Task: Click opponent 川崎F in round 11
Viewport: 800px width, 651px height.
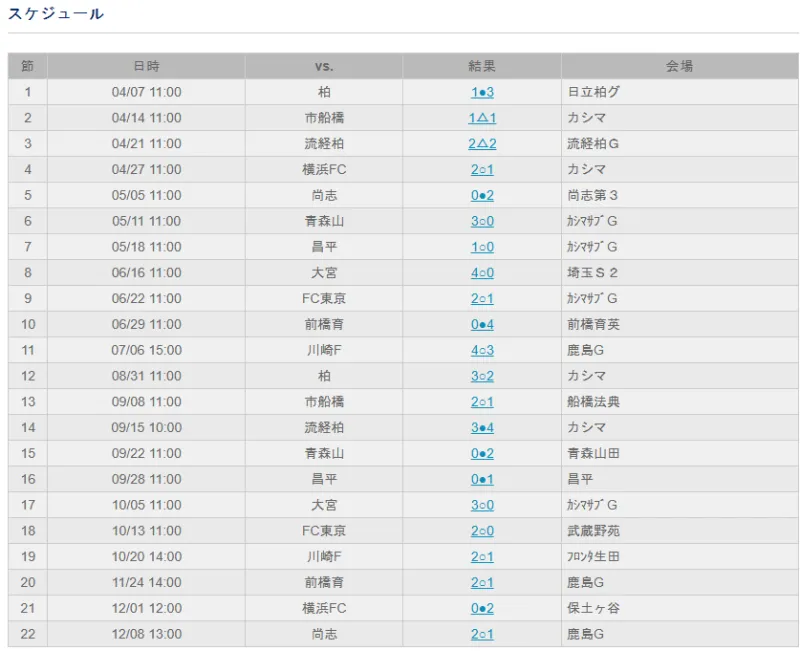Action: pos(324,350)
